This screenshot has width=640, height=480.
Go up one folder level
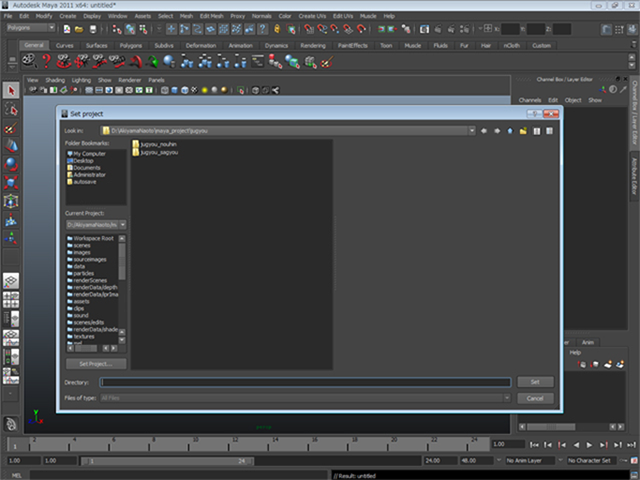pyautogui.click(x=510, y=131)
